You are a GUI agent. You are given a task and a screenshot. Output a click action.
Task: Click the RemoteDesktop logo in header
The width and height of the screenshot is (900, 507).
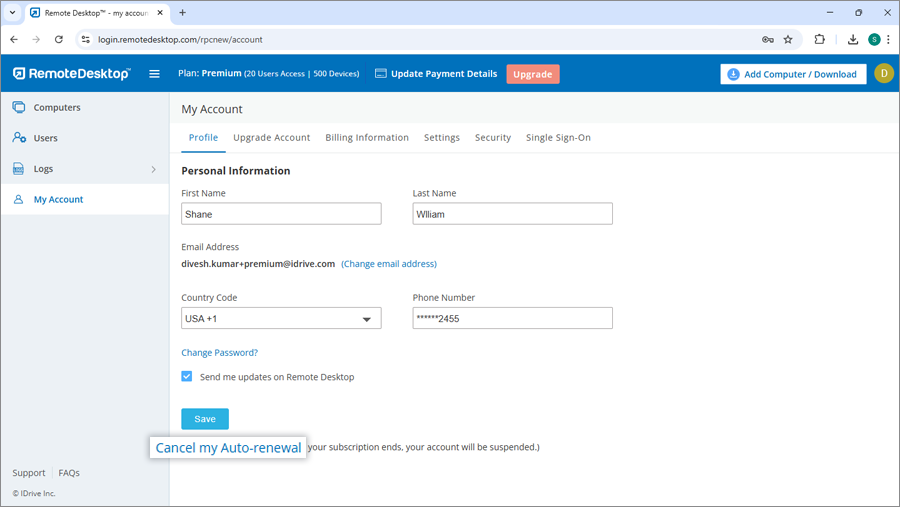click(x=71, y=74)
